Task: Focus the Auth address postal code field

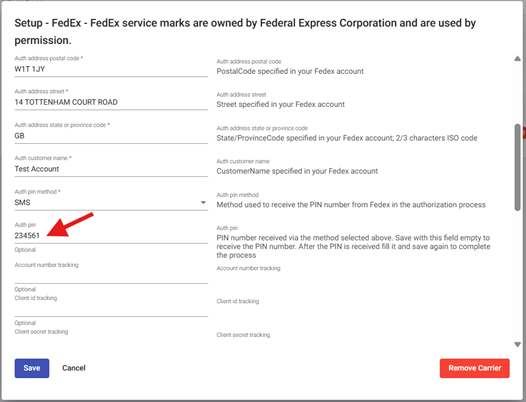Action: coord(111,69)
